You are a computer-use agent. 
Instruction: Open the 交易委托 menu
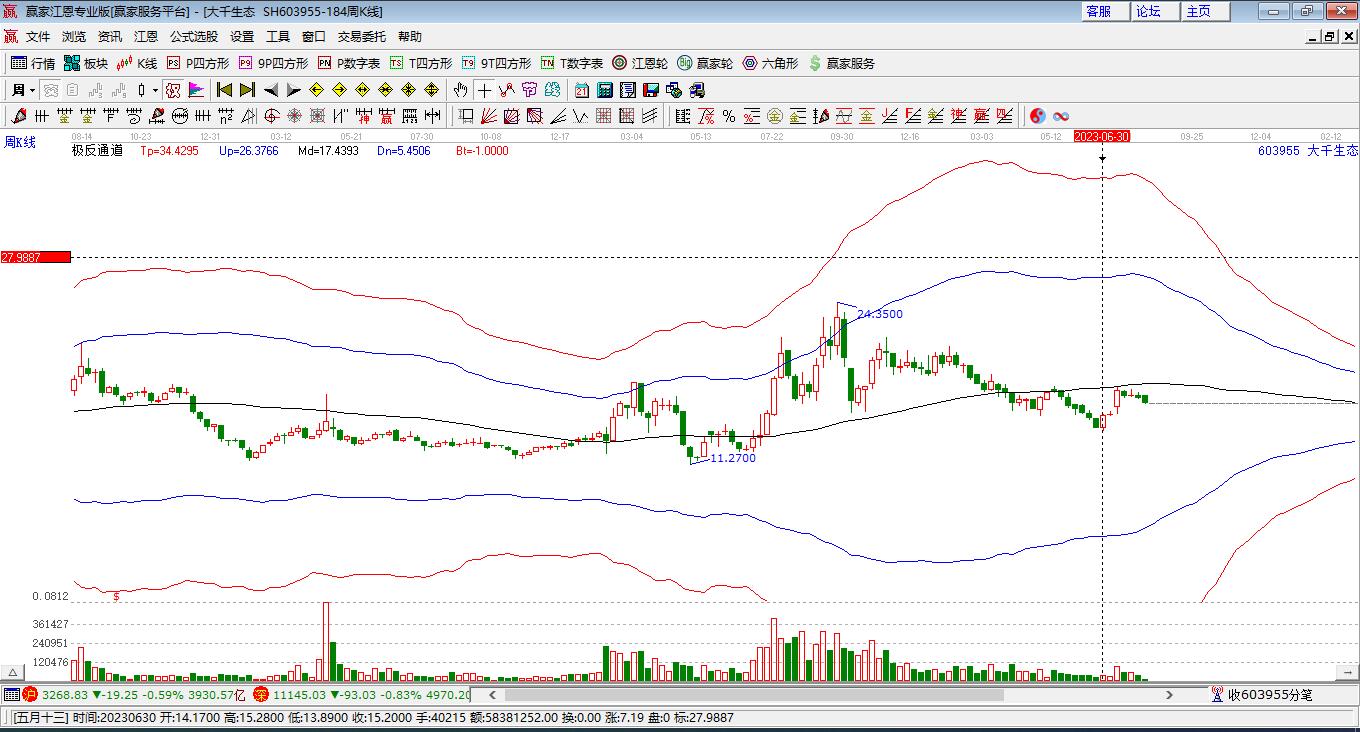pyautogui.click(x=362, y=37)
